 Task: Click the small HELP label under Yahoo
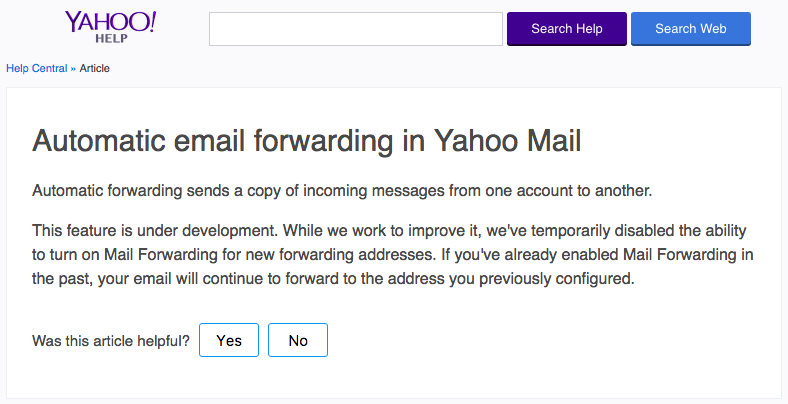[x=110, y=39]
